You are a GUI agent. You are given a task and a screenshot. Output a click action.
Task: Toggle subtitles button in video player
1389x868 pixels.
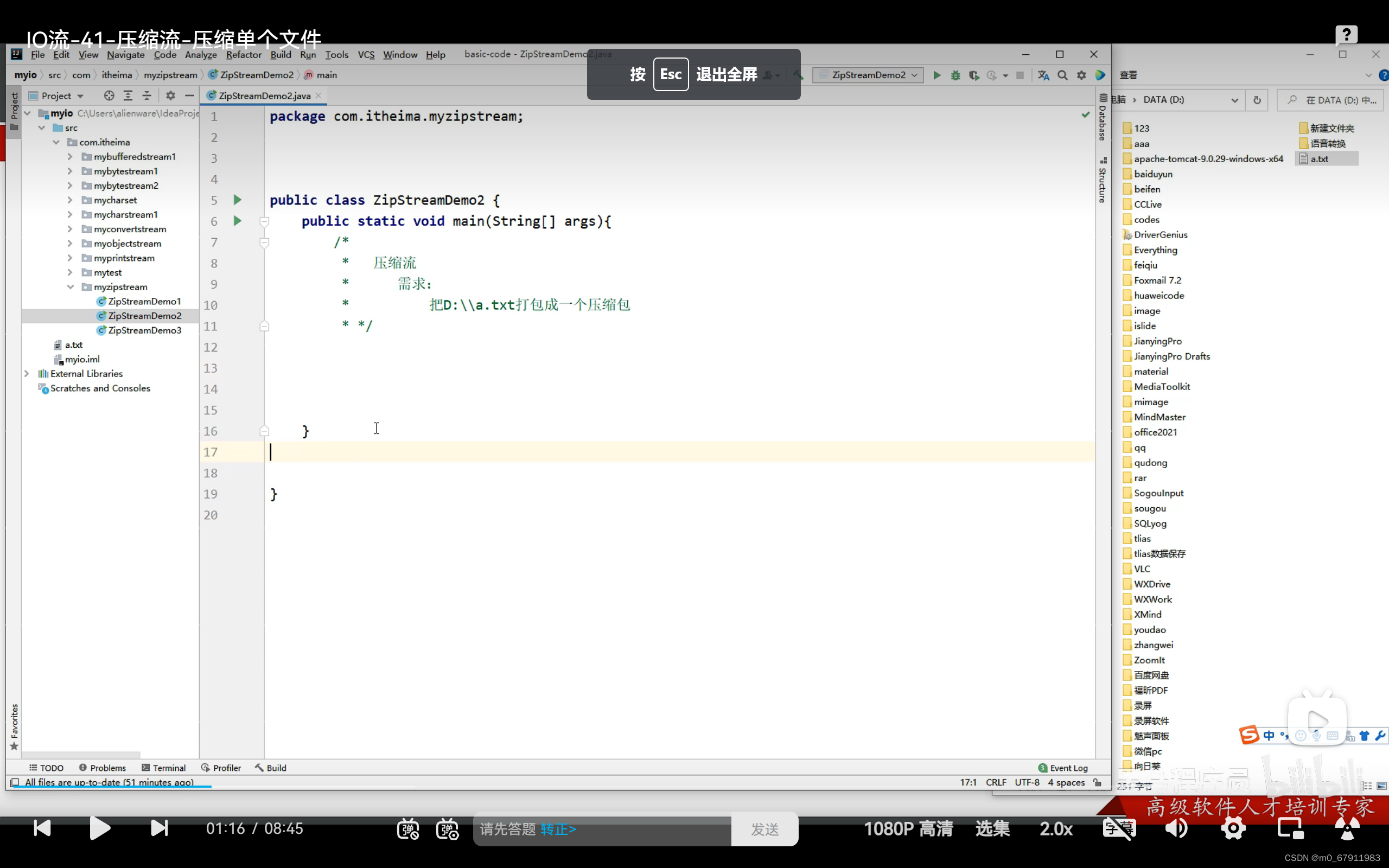point(1119,828)
